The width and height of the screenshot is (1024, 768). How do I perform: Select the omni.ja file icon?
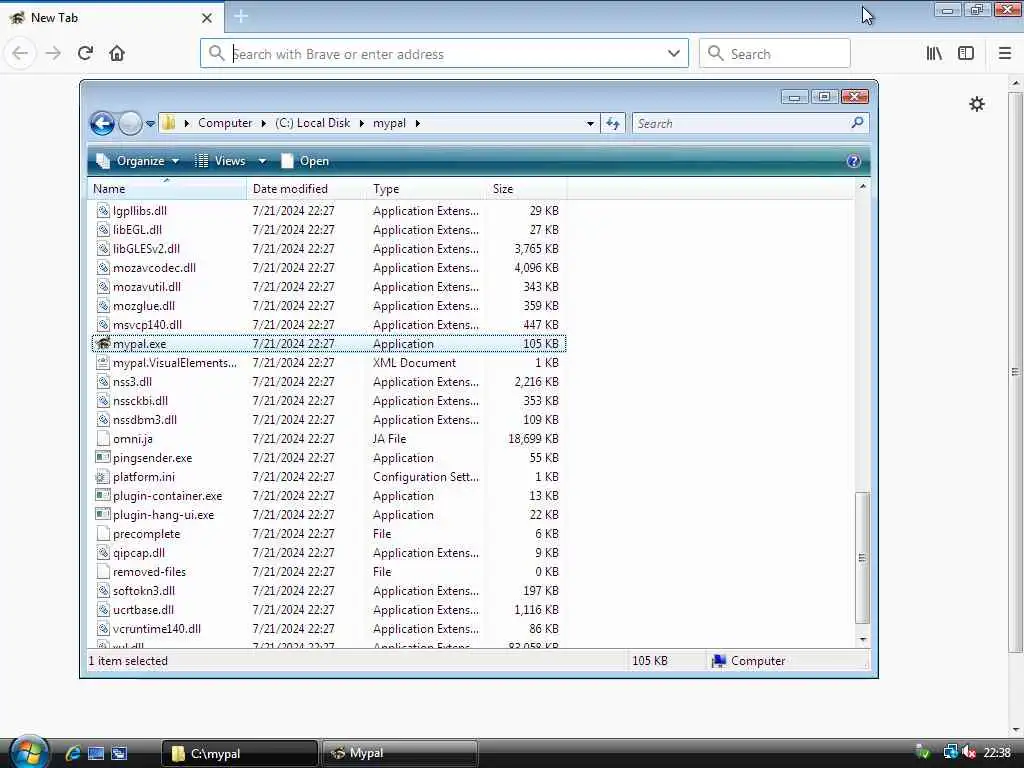tap(103, 439)
